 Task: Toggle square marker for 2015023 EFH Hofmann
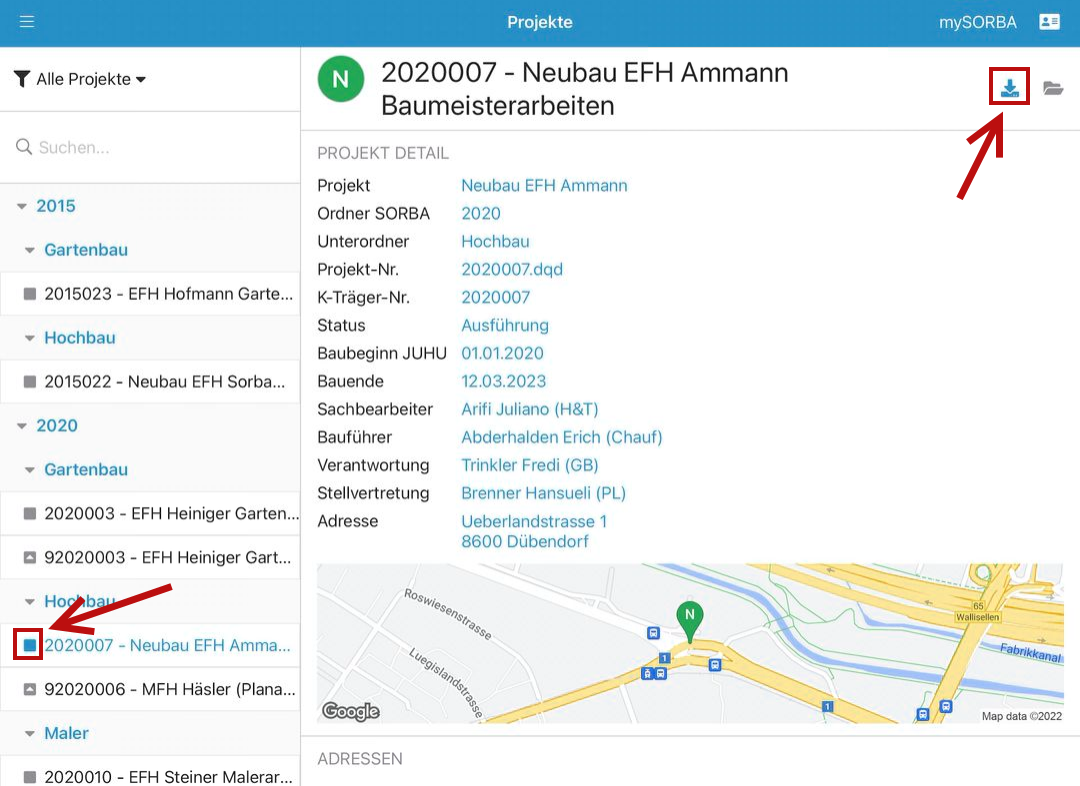29,294
